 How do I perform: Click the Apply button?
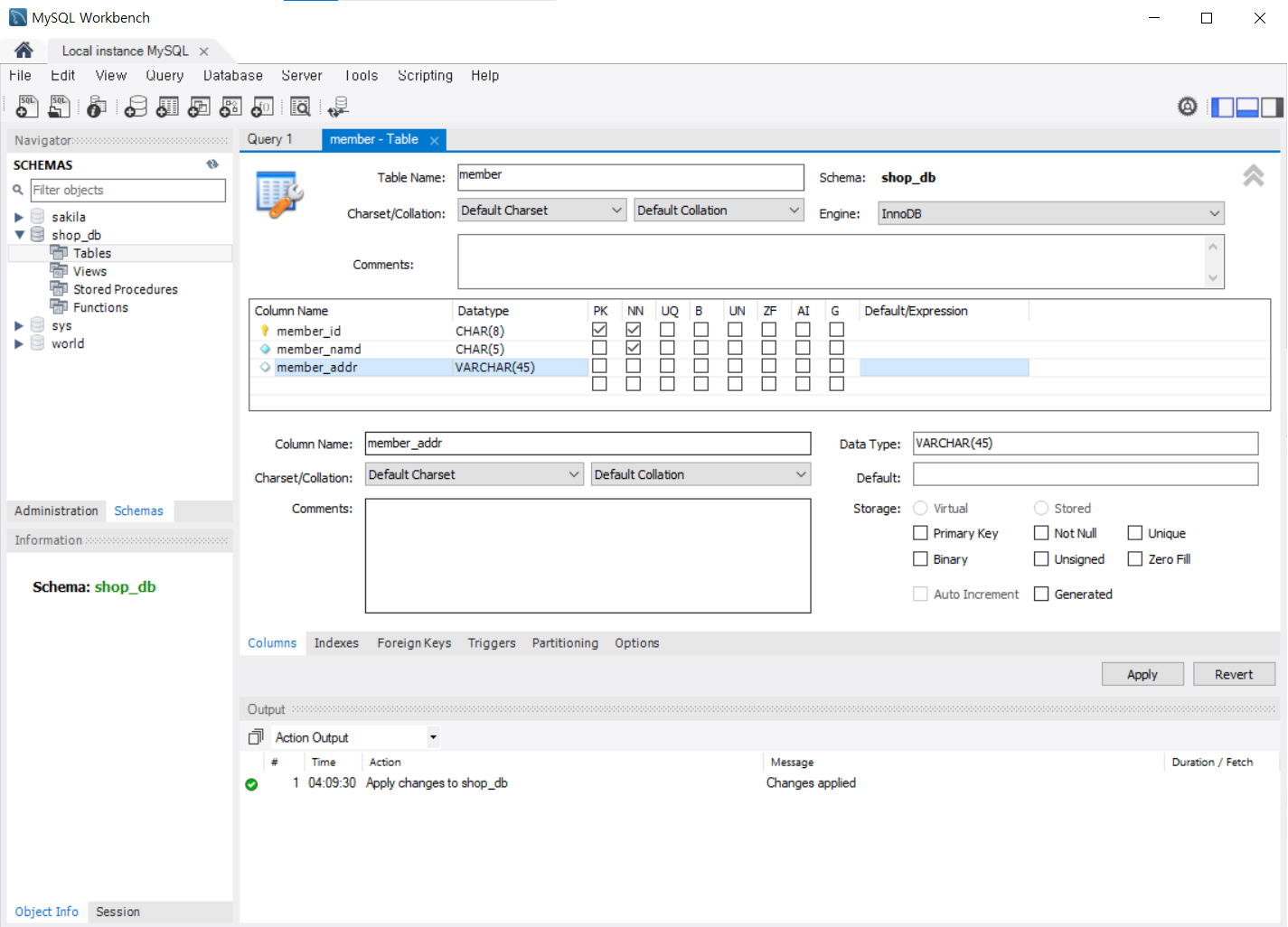(x=1142, y=674)
